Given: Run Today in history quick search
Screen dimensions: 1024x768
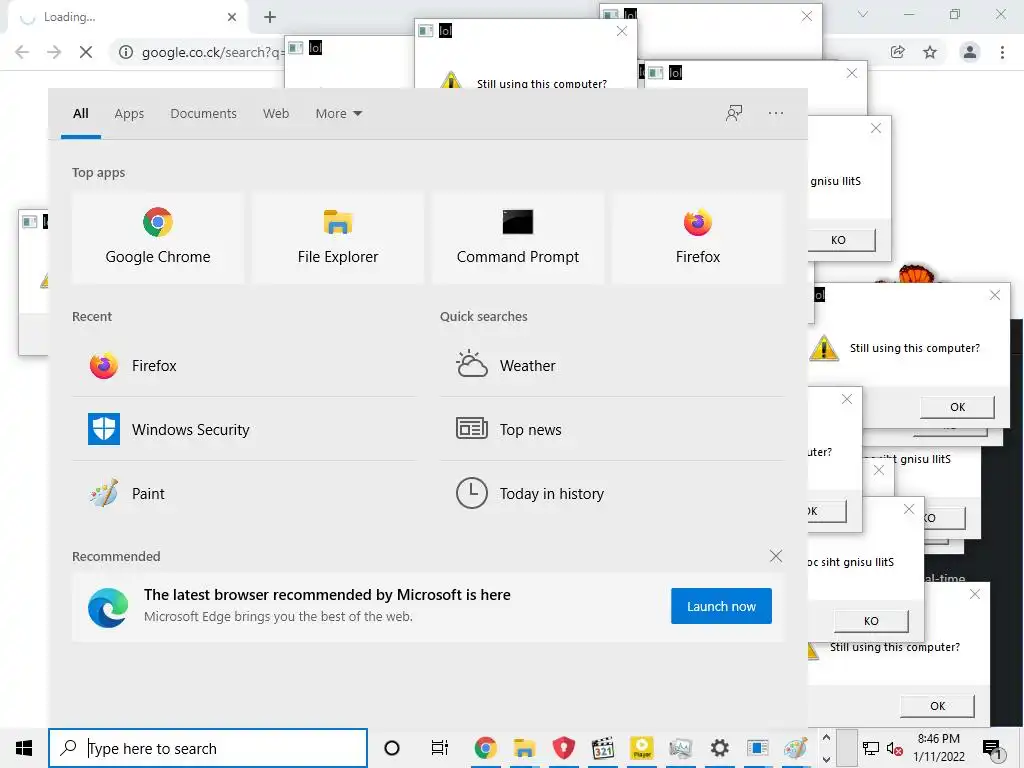Looking at the screenshot, I should [x=612, y=494].
